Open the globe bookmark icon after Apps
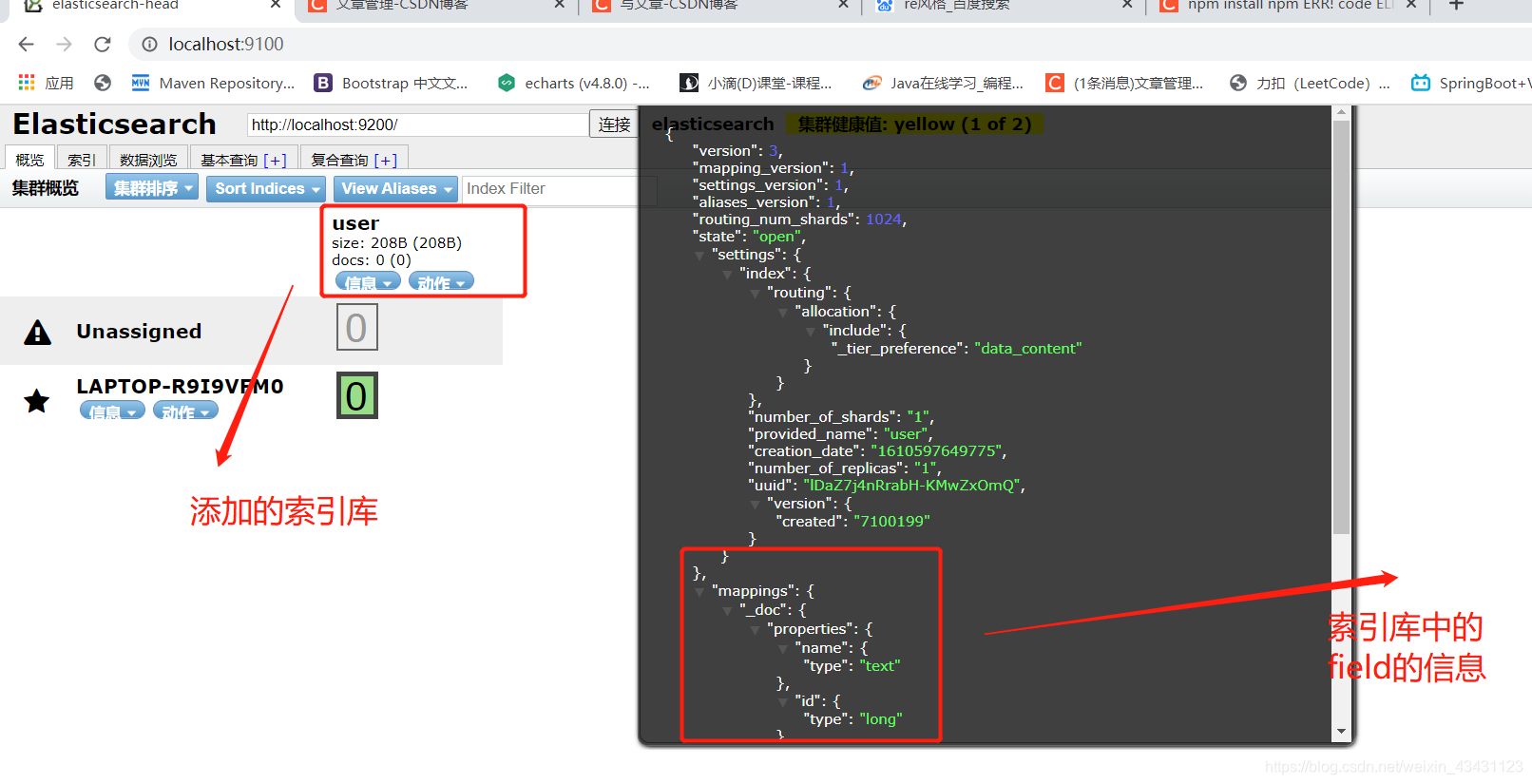Screen dimensions: 1532x784 (103, 83)
